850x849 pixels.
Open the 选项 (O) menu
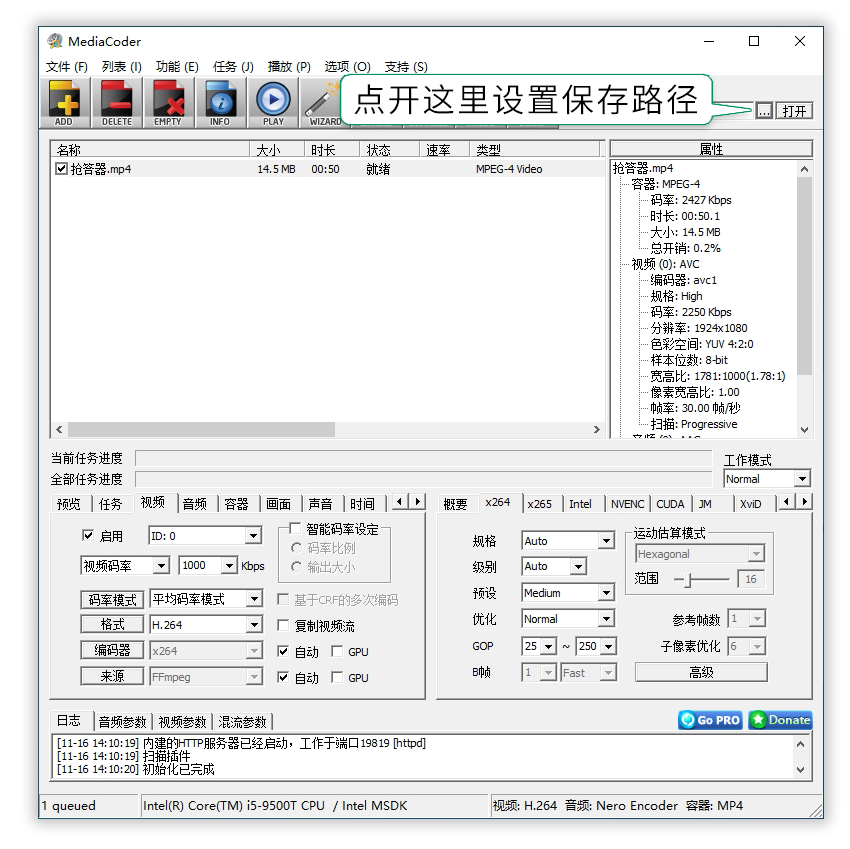pyautogui.click(x=347, y=67)
